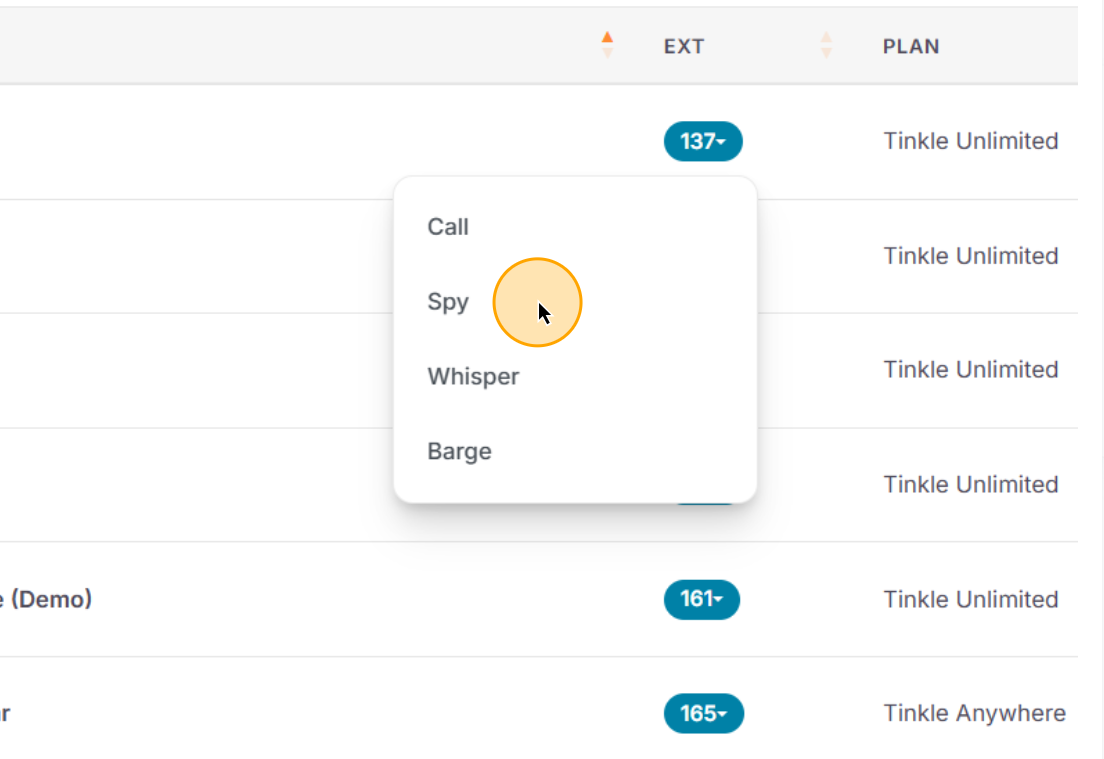Click Tinkle Unlimited in the second row

(x=971, y=256)
